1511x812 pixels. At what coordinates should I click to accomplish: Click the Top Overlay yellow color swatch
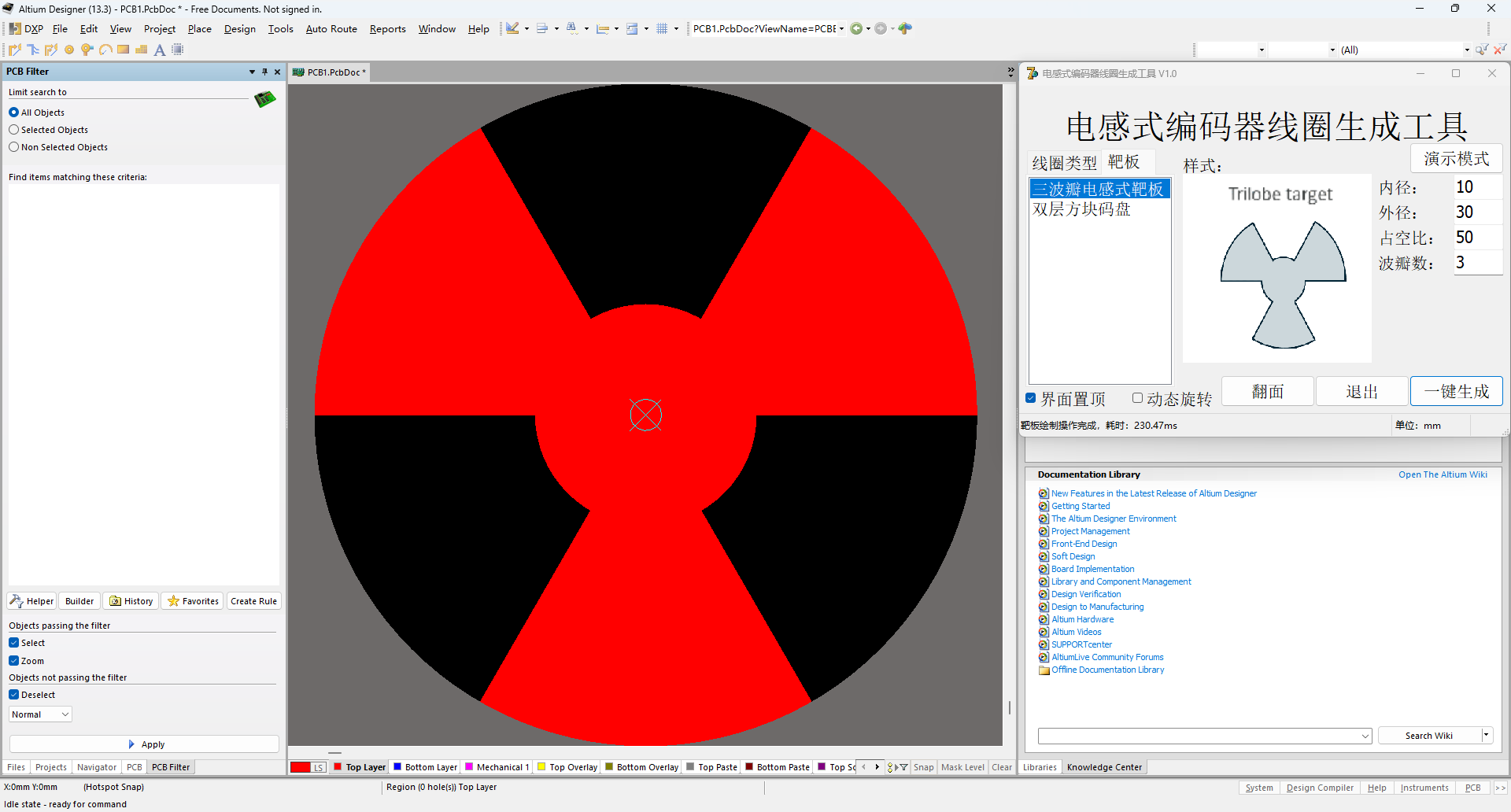tap(541, 766)
